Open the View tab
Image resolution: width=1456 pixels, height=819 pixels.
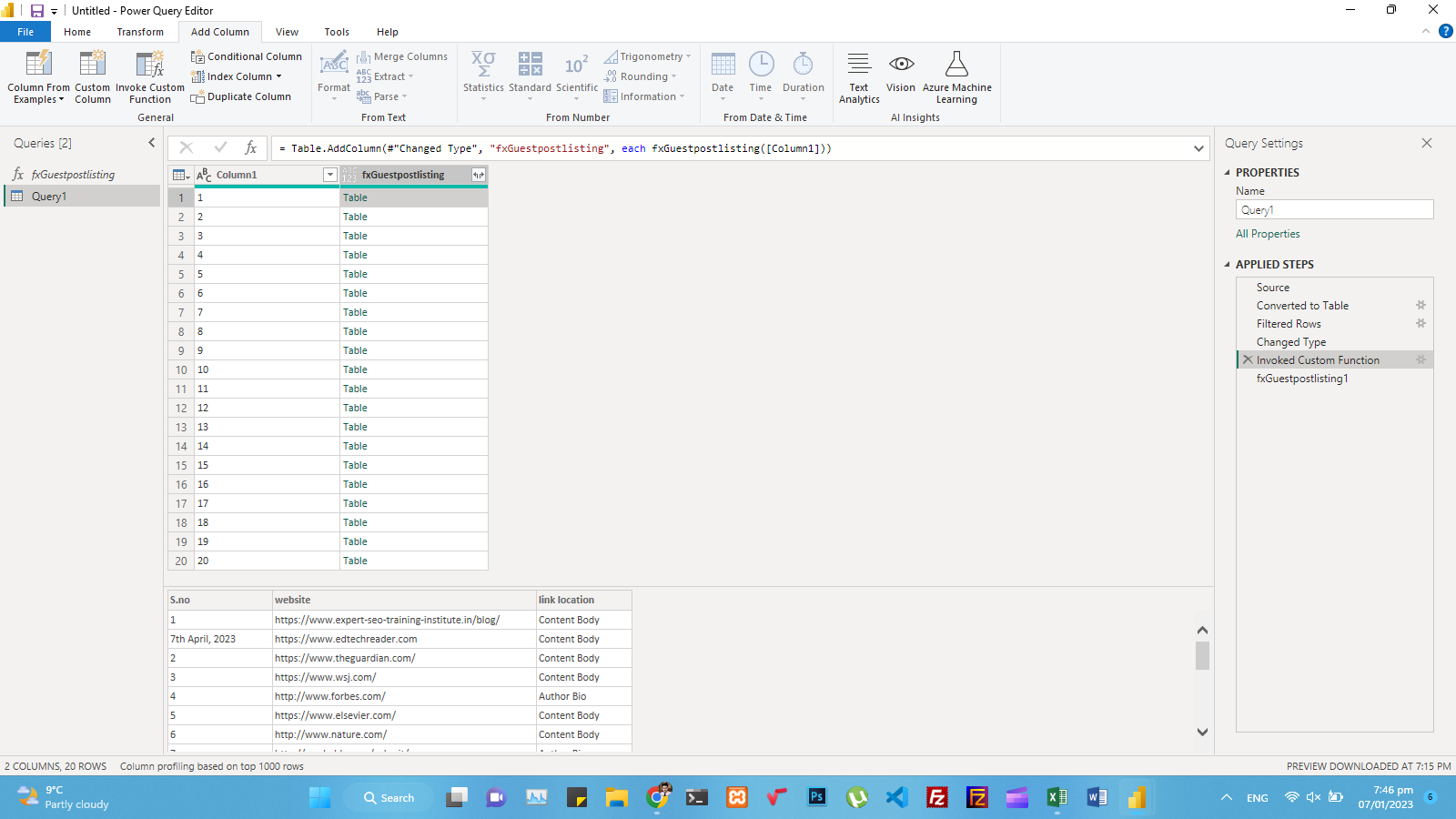pyautogui.click(x=287, y=32)
